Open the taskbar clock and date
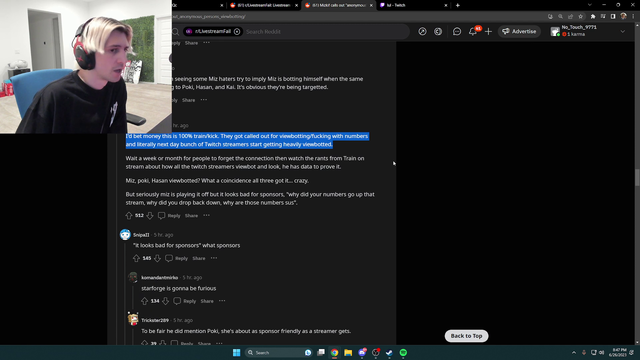 (619, 353)
